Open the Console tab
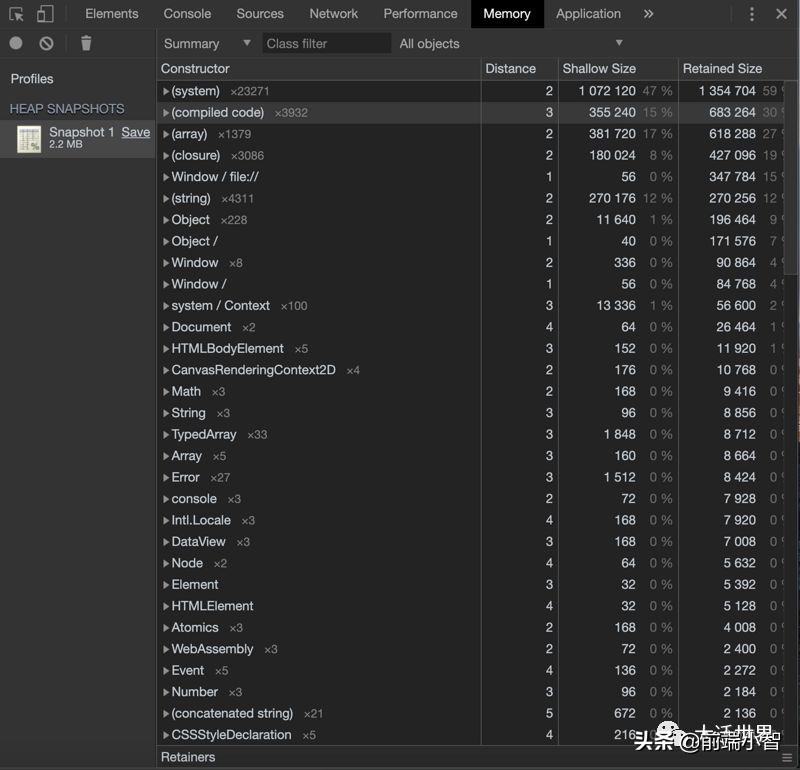Image resolution: width=800 pixels, height=770 pixels. pyautogui.click(x=187, y=14)
